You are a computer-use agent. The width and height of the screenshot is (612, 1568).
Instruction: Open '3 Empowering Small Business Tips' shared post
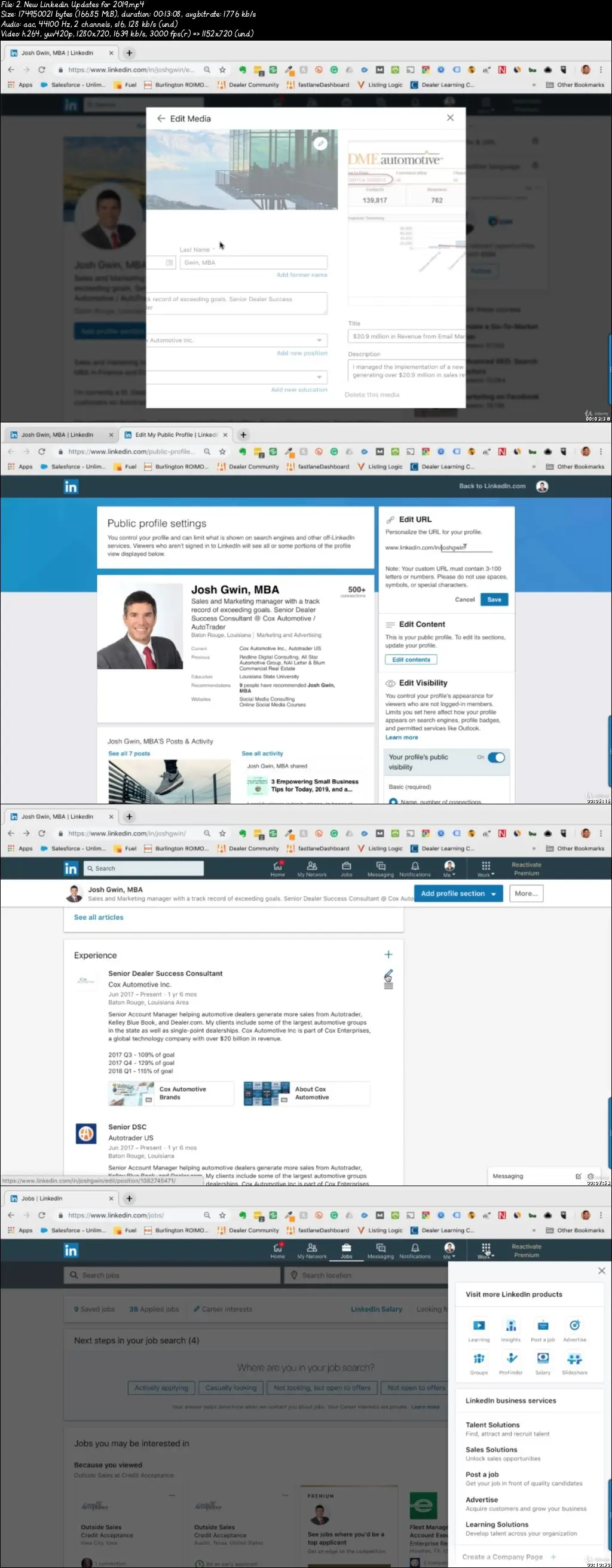coord(314,785)
